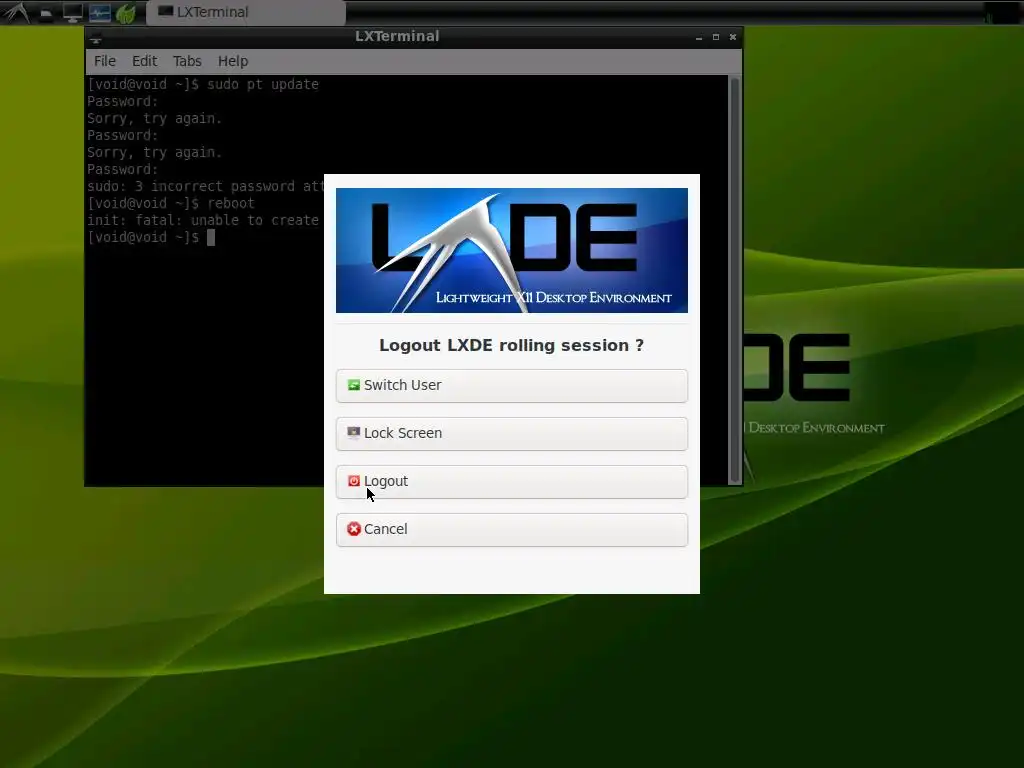This screenshot has width=1024, height=768.
Task: Minimize the LXTerminal window
Action: [x=699, y=37]
